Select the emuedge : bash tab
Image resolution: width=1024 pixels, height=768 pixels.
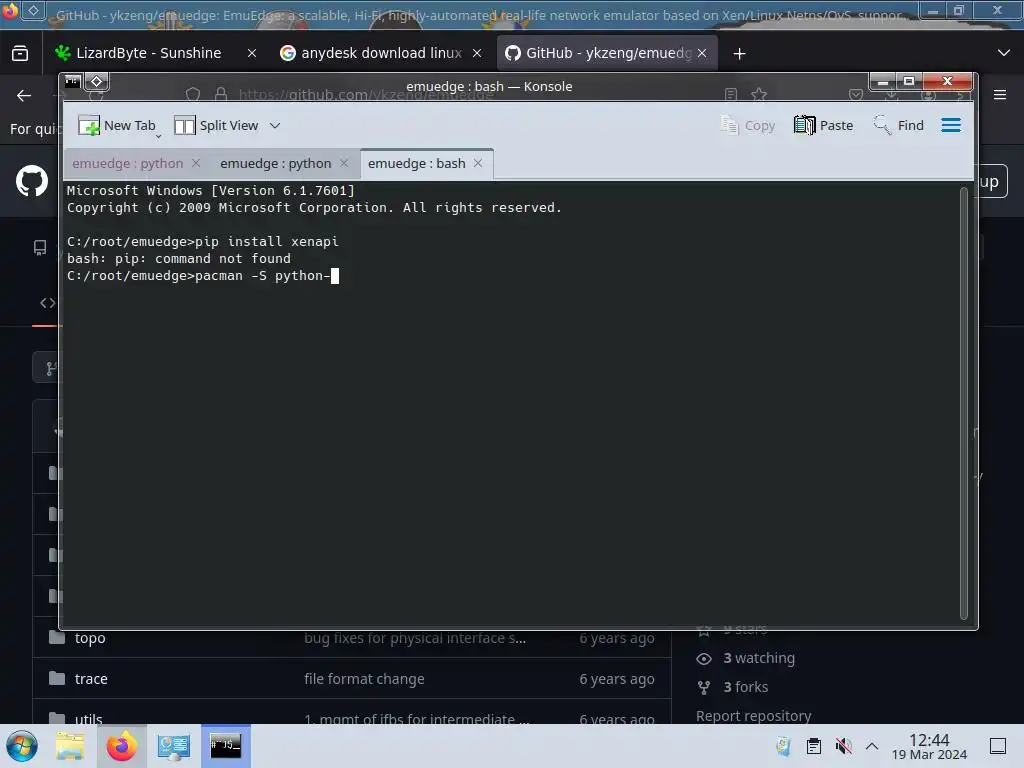point(417,163)
